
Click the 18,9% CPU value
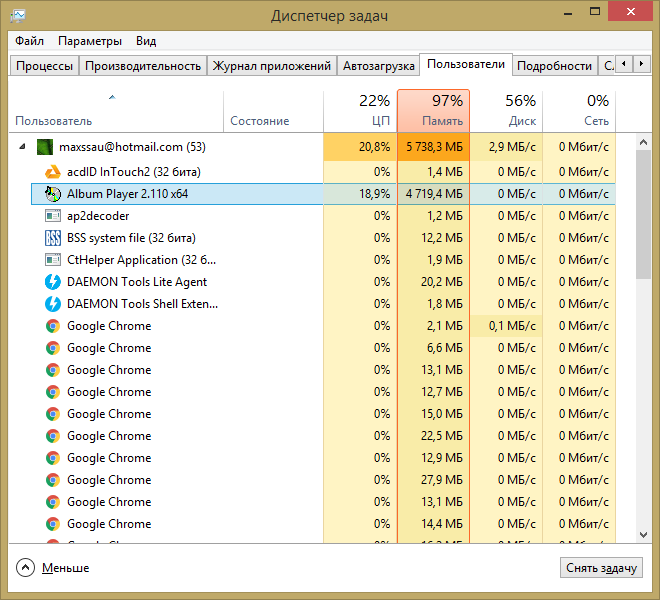coord(374,194)
